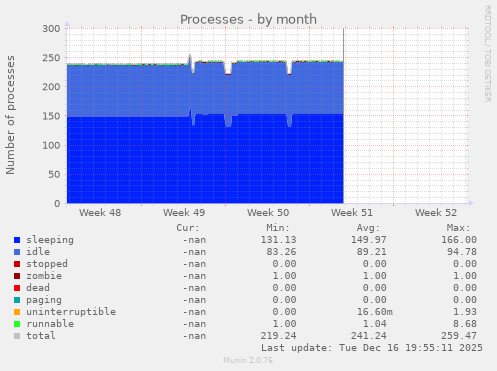This screenshot has height=371, width=497.
Task: Click the 'Week 51' x-axis label
Action: pos(352,213)
